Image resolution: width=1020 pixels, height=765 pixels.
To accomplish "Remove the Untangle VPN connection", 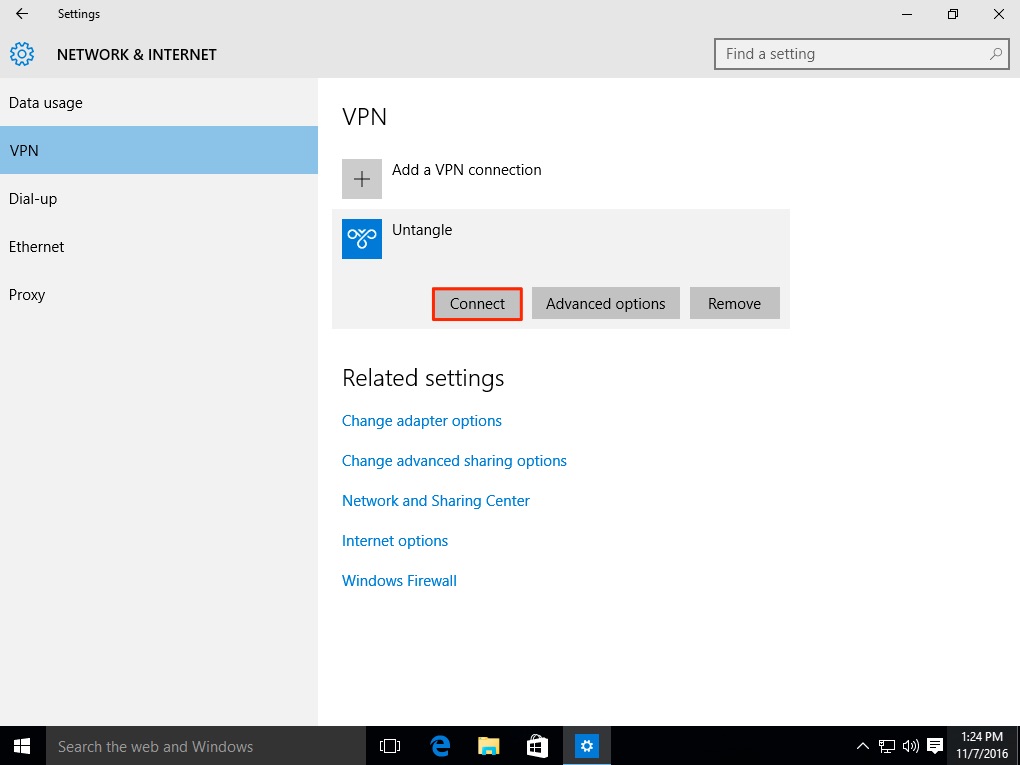I will click(734, 304).
